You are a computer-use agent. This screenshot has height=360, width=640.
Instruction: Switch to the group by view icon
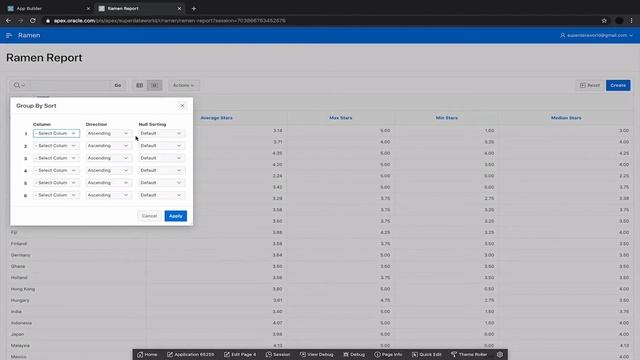(155, 85)
